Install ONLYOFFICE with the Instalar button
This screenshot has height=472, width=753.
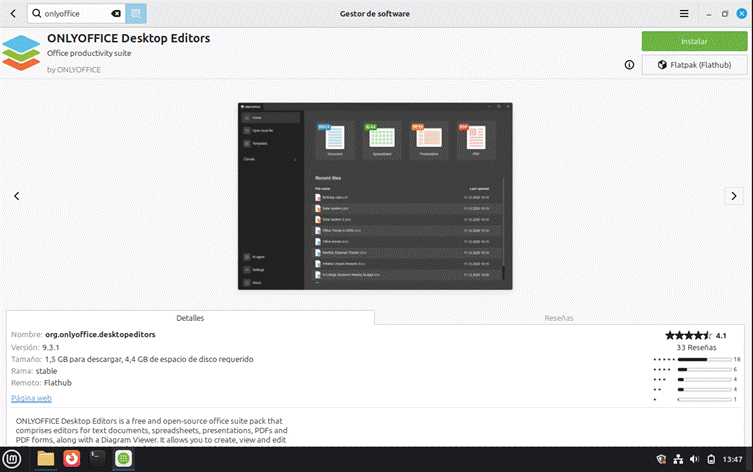tap(694, 41)
